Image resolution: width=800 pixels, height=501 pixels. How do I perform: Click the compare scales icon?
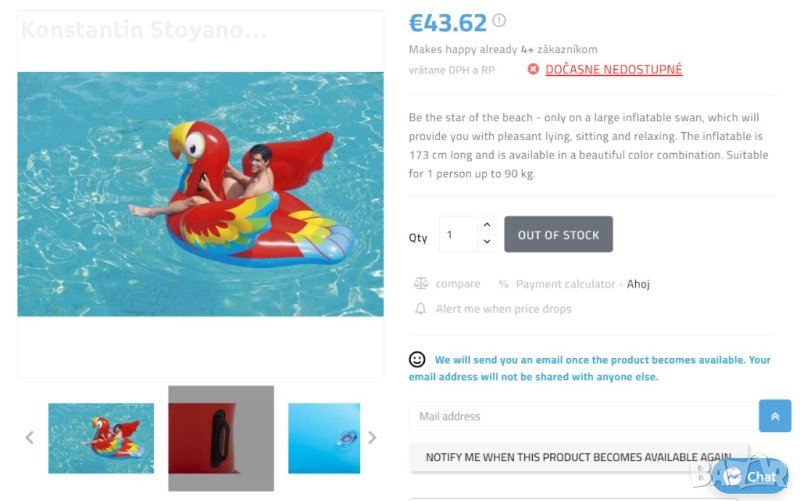[x=421, y=284]
